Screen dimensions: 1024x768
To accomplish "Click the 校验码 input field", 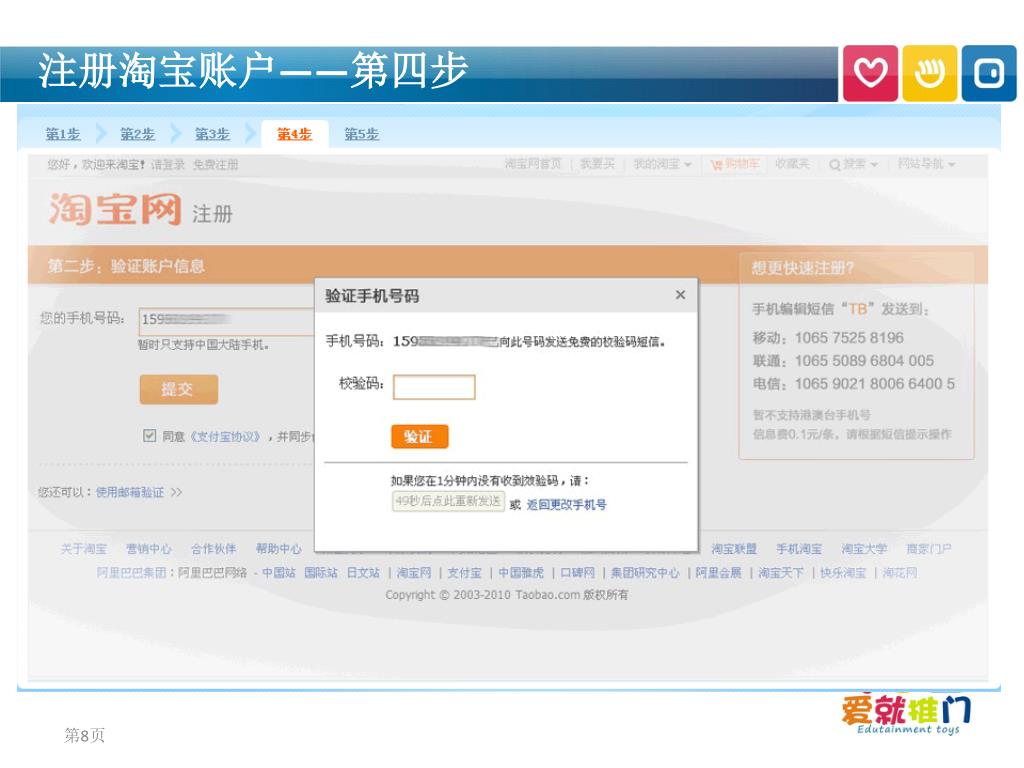I will 434,387.
